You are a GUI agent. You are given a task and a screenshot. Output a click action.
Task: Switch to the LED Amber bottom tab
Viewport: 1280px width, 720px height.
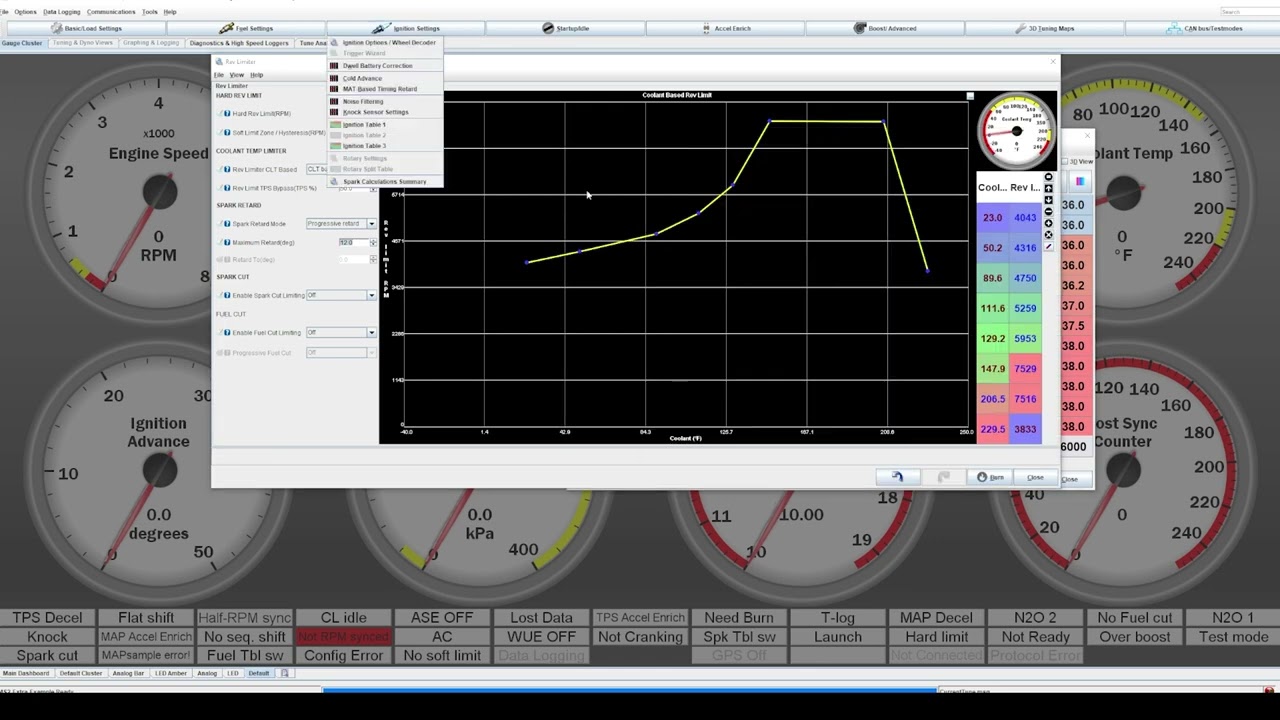(169, 673)
